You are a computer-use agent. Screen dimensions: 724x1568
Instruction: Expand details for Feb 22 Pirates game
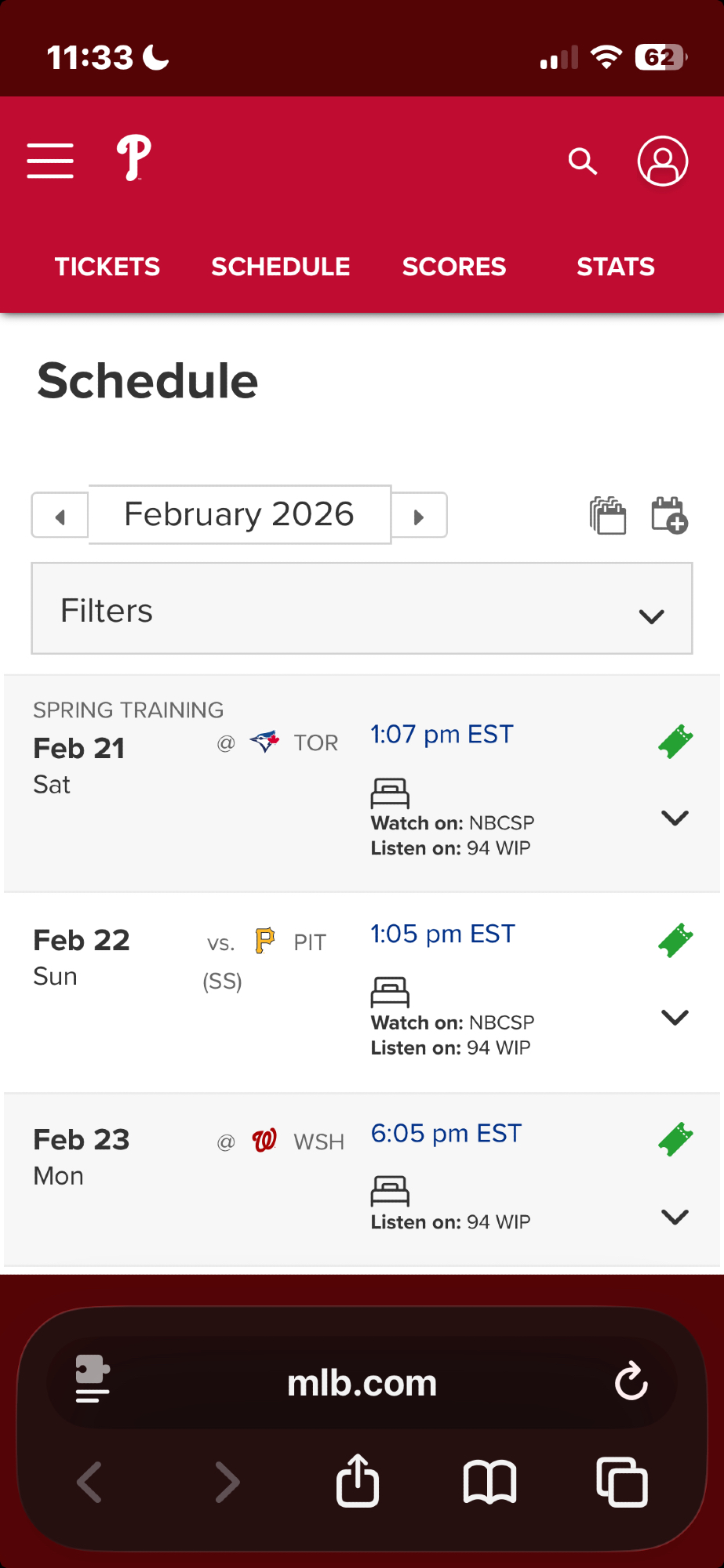pos(675,1018)
